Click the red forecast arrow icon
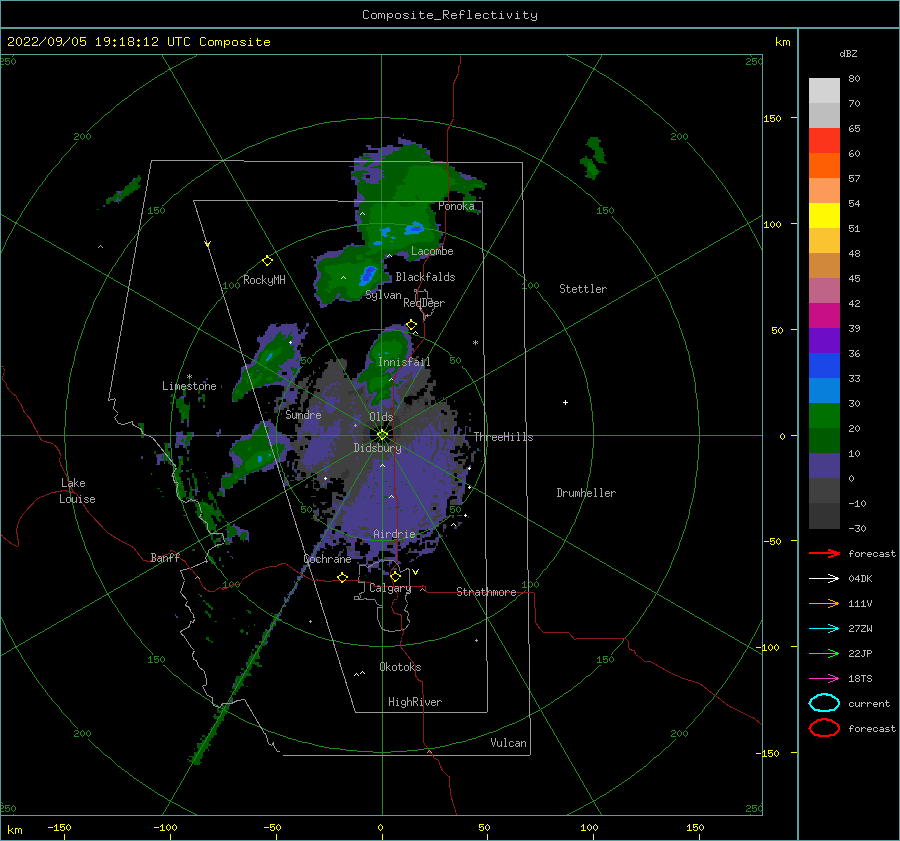The width and height of the screenshot is (900, 841). (824, 553)
